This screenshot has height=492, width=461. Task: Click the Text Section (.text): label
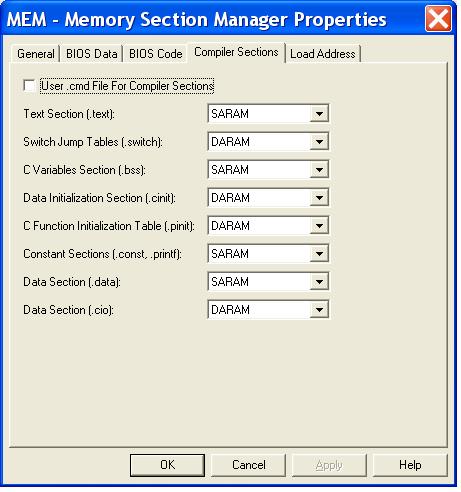point(69,114)
